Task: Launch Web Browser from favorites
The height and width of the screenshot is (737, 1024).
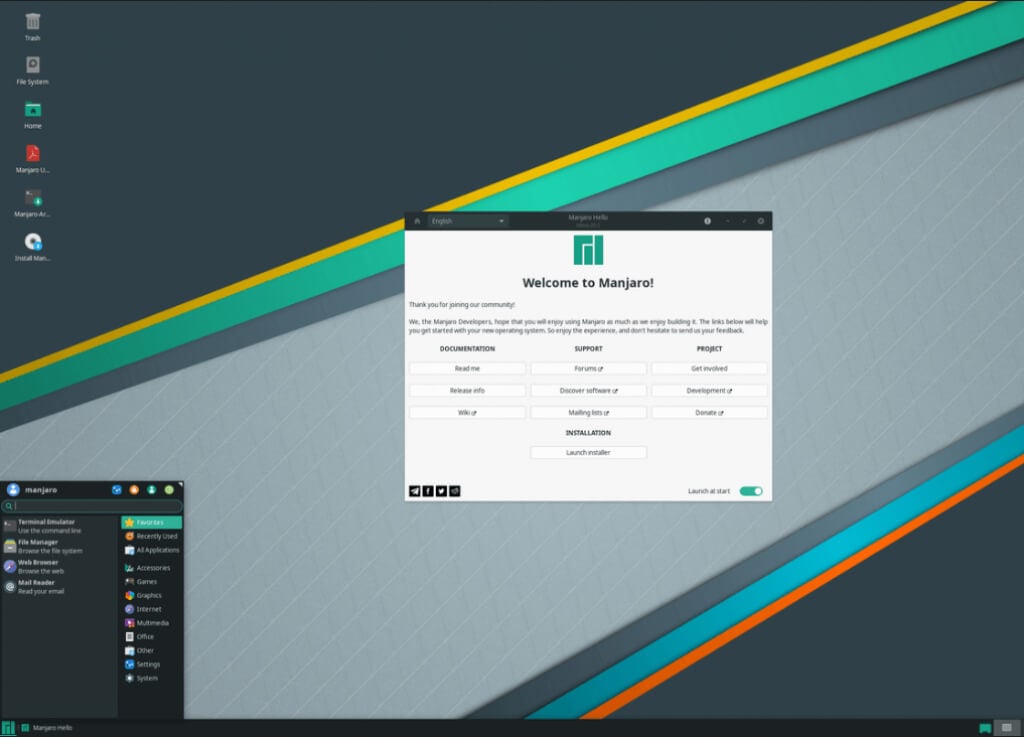Action: [59, 567]
